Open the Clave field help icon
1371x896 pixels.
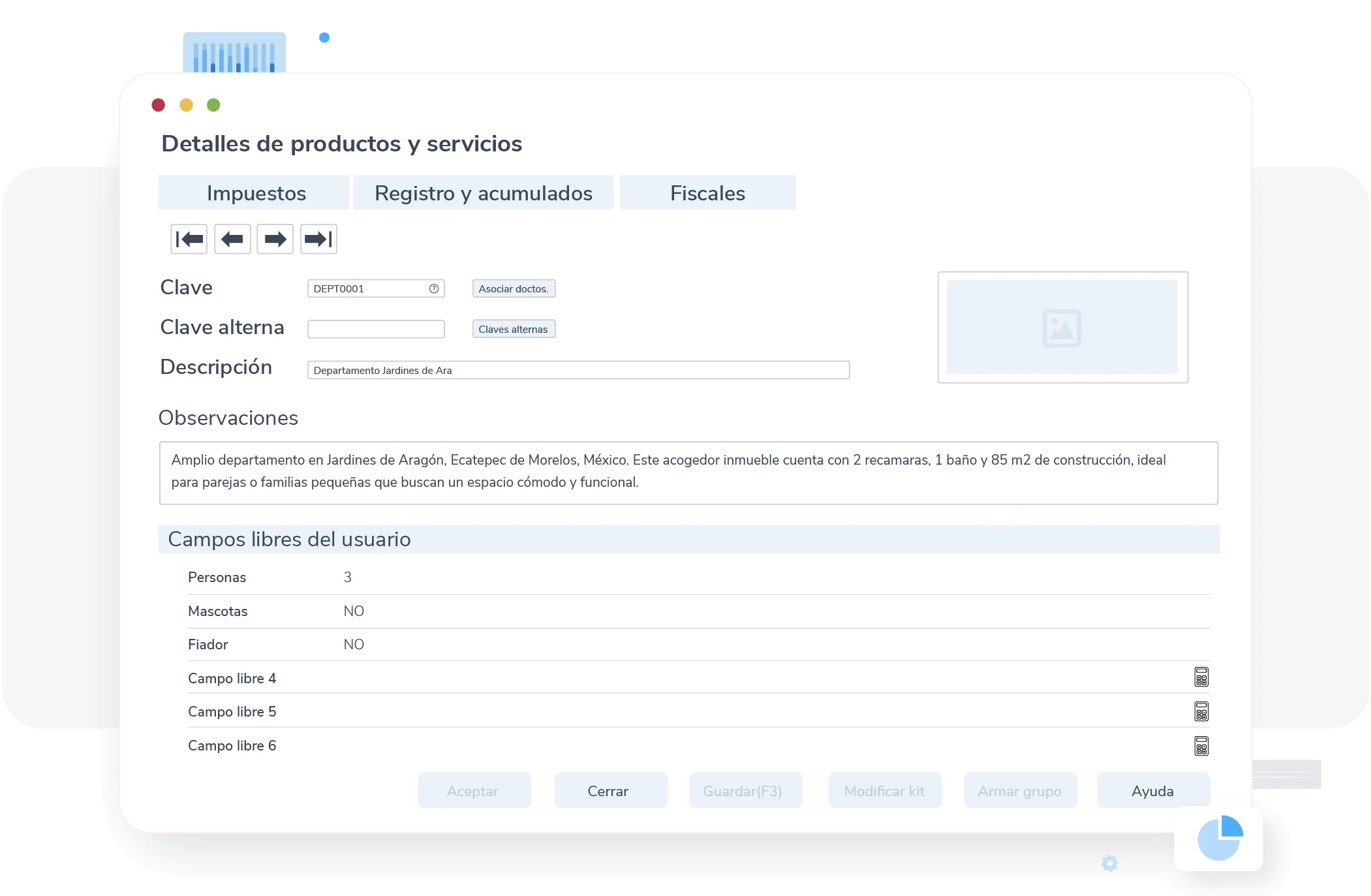[433, 288]
